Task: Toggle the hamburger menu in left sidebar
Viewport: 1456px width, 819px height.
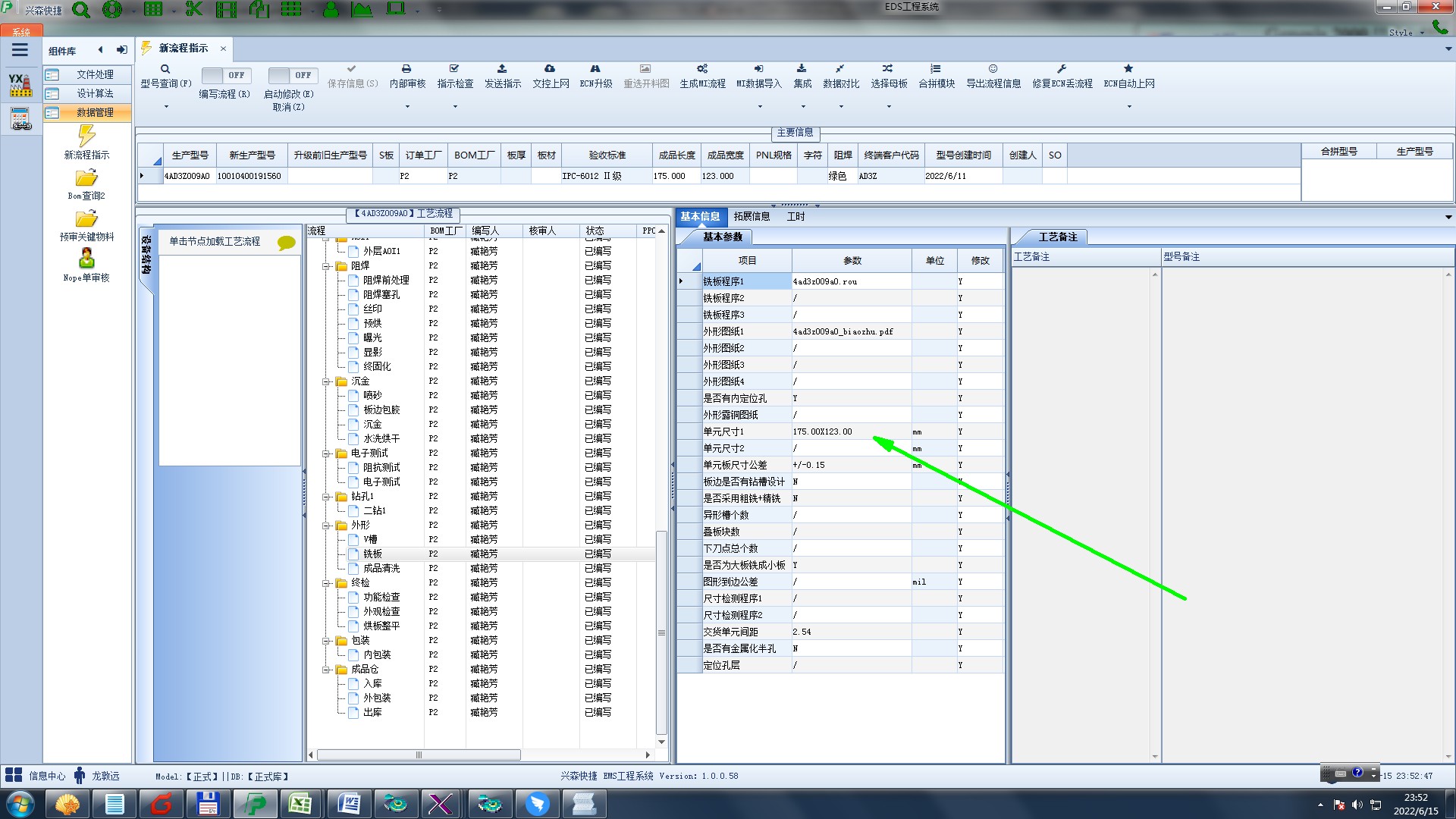Action: (x=20, y=50)
